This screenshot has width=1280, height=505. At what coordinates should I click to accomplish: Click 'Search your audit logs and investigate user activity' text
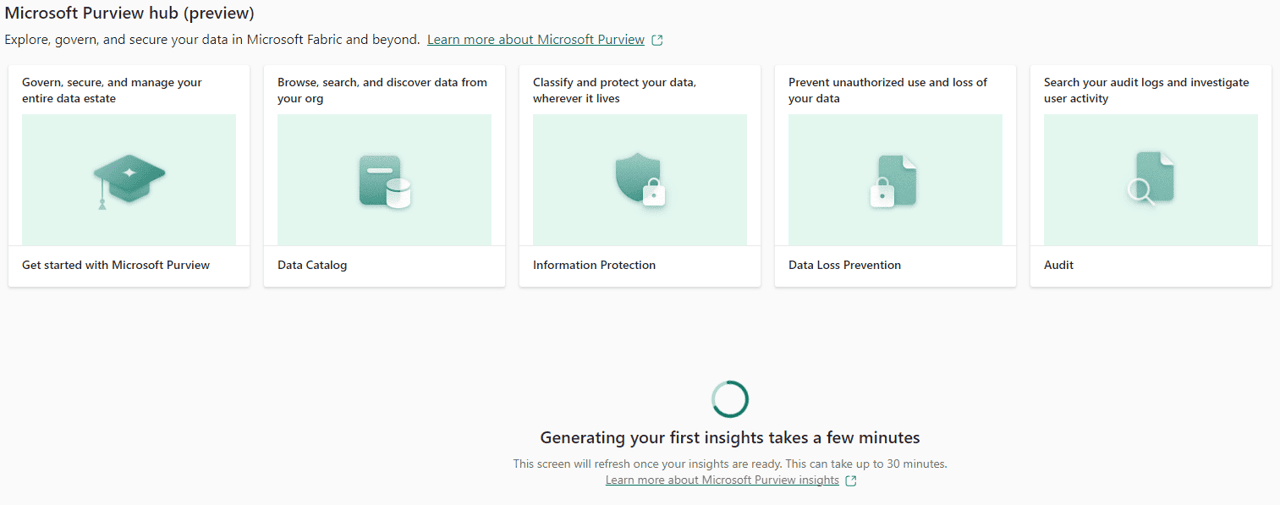coord(1146,90)
